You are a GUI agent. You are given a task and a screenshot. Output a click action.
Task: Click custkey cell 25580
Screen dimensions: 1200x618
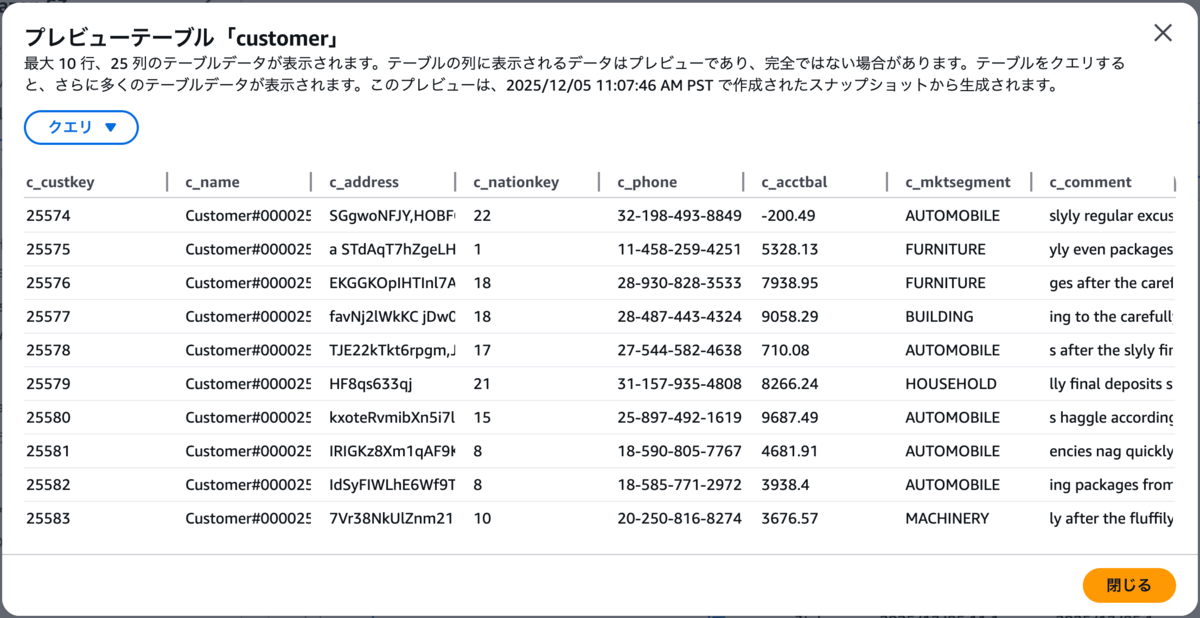click(x=48, y=417)
